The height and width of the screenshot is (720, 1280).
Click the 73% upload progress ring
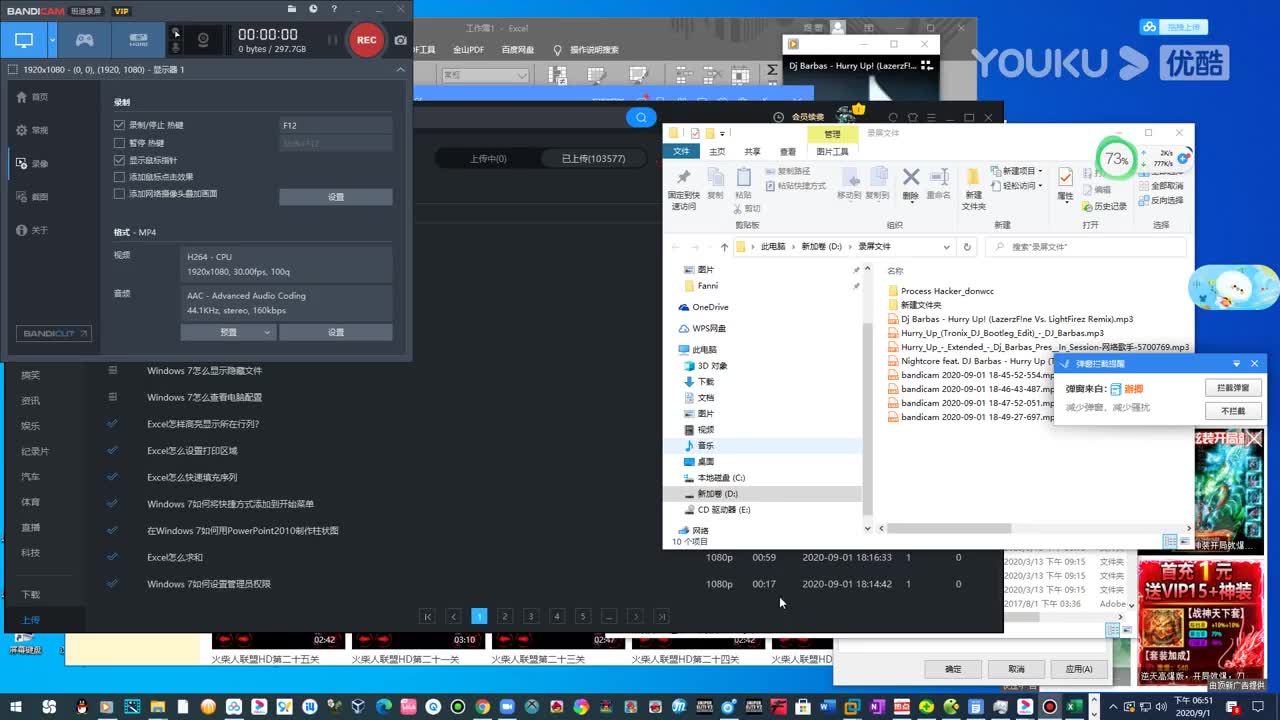pos(1119,157)
